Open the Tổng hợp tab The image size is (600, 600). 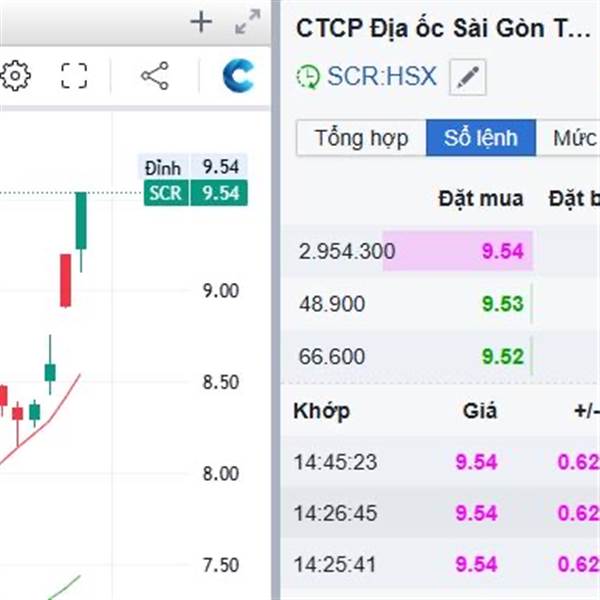point(361,138)
